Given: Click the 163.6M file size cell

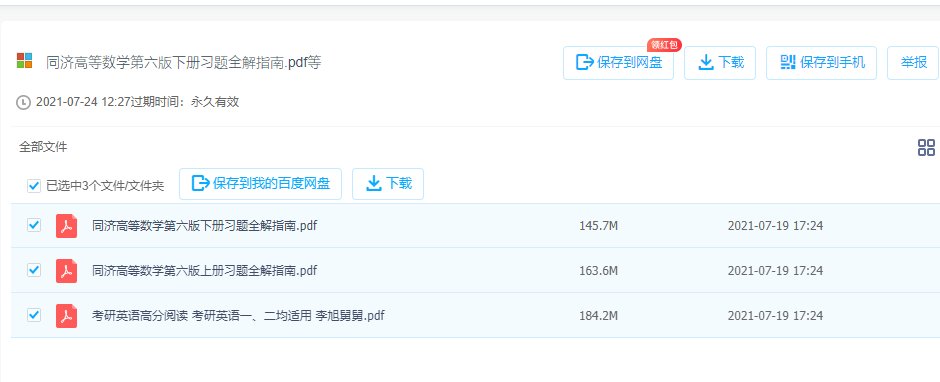Looking at the screenshot, I should pyautogui.click(x=598, y=270).
